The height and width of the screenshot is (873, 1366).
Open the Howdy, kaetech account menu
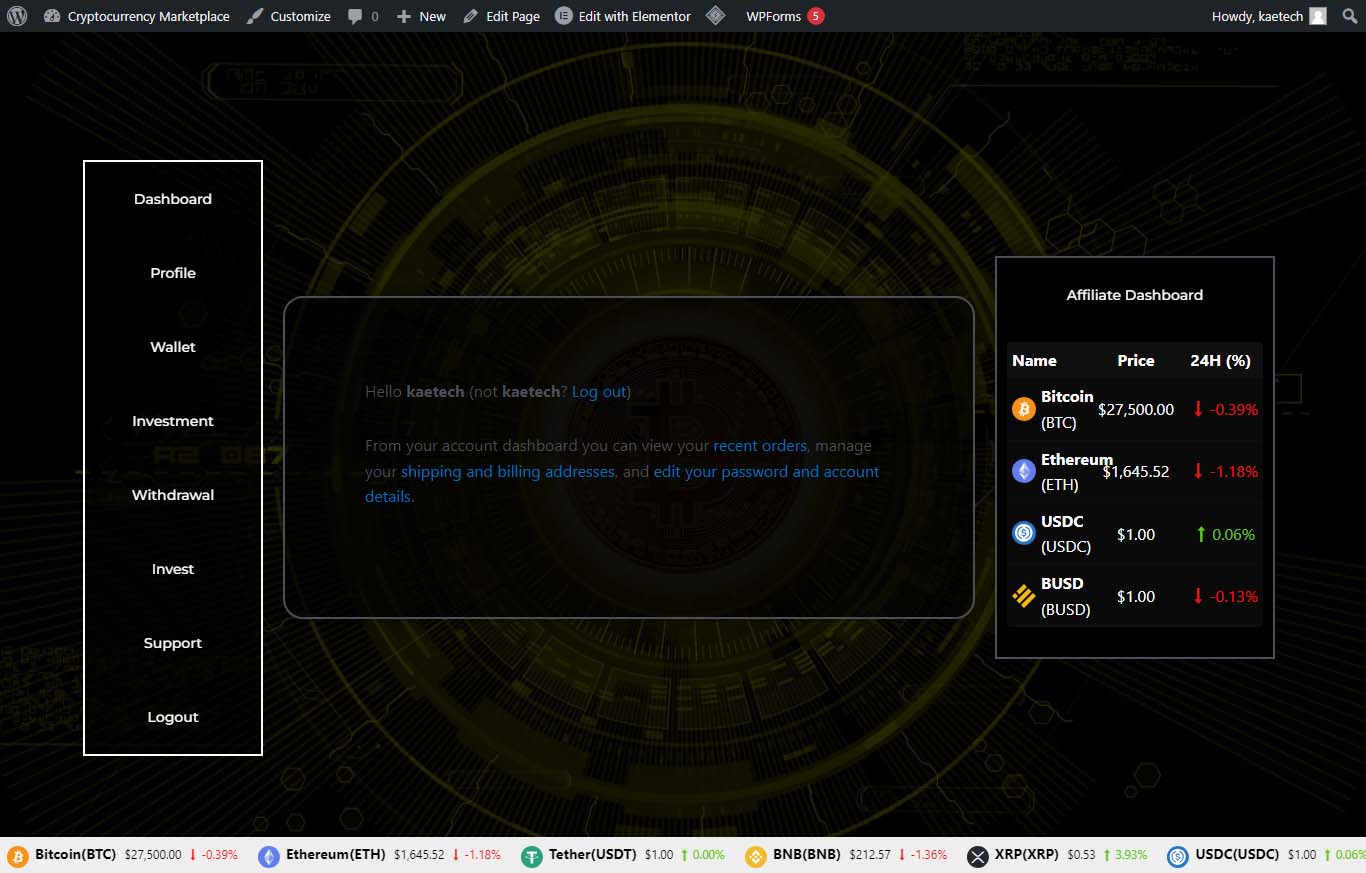point(1269,16)
